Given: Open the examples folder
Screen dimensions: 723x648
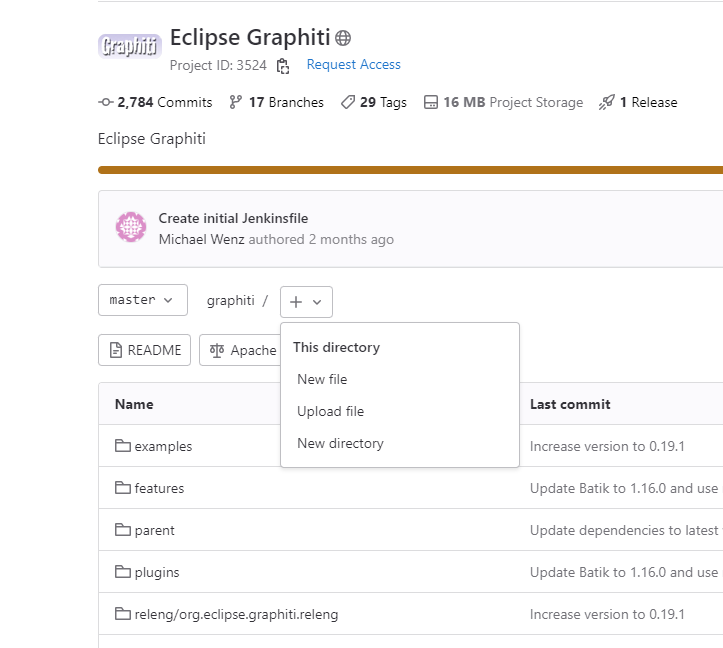Looking at the screenshot, I should pyautogui.click(x=163, y=446).
